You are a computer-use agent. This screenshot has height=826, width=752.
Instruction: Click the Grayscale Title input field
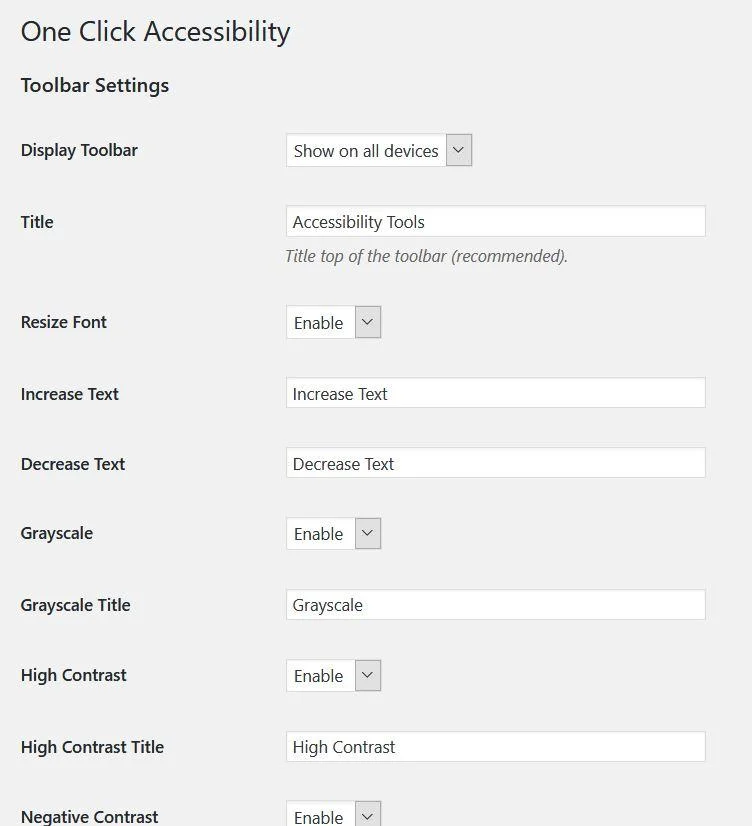pos(495,605)
